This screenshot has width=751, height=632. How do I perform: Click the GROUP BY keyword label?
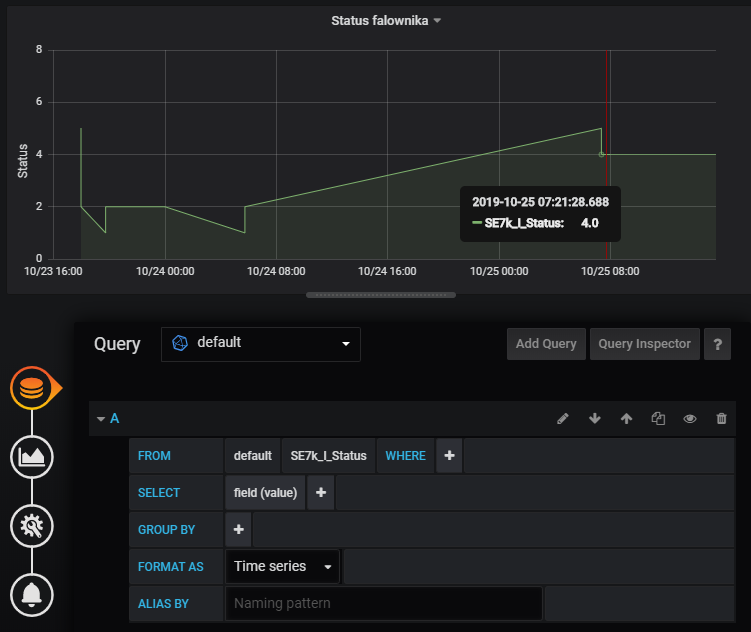(166, 530)
